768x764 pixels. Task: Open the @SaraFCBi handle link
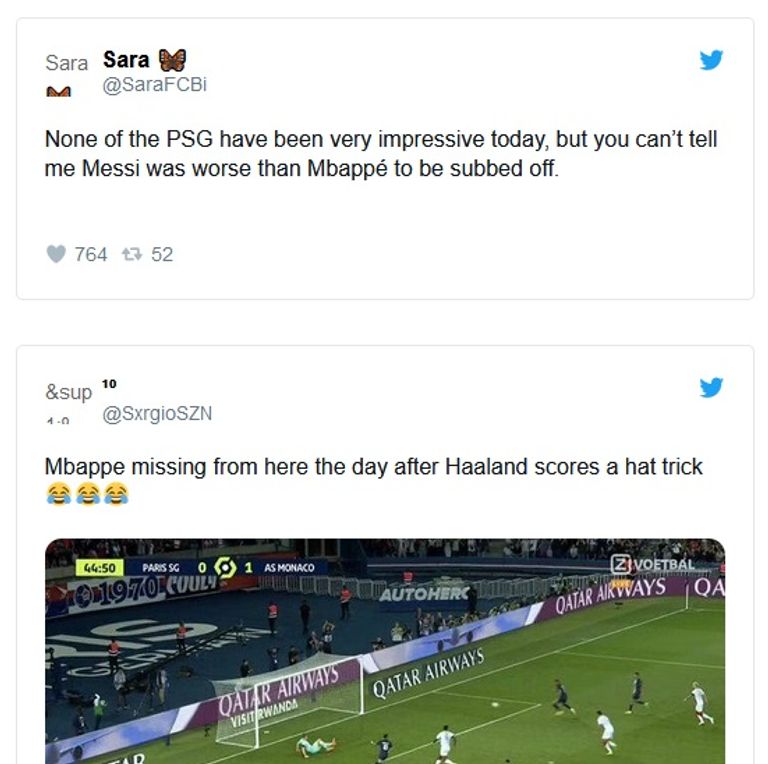click(154, 84)
